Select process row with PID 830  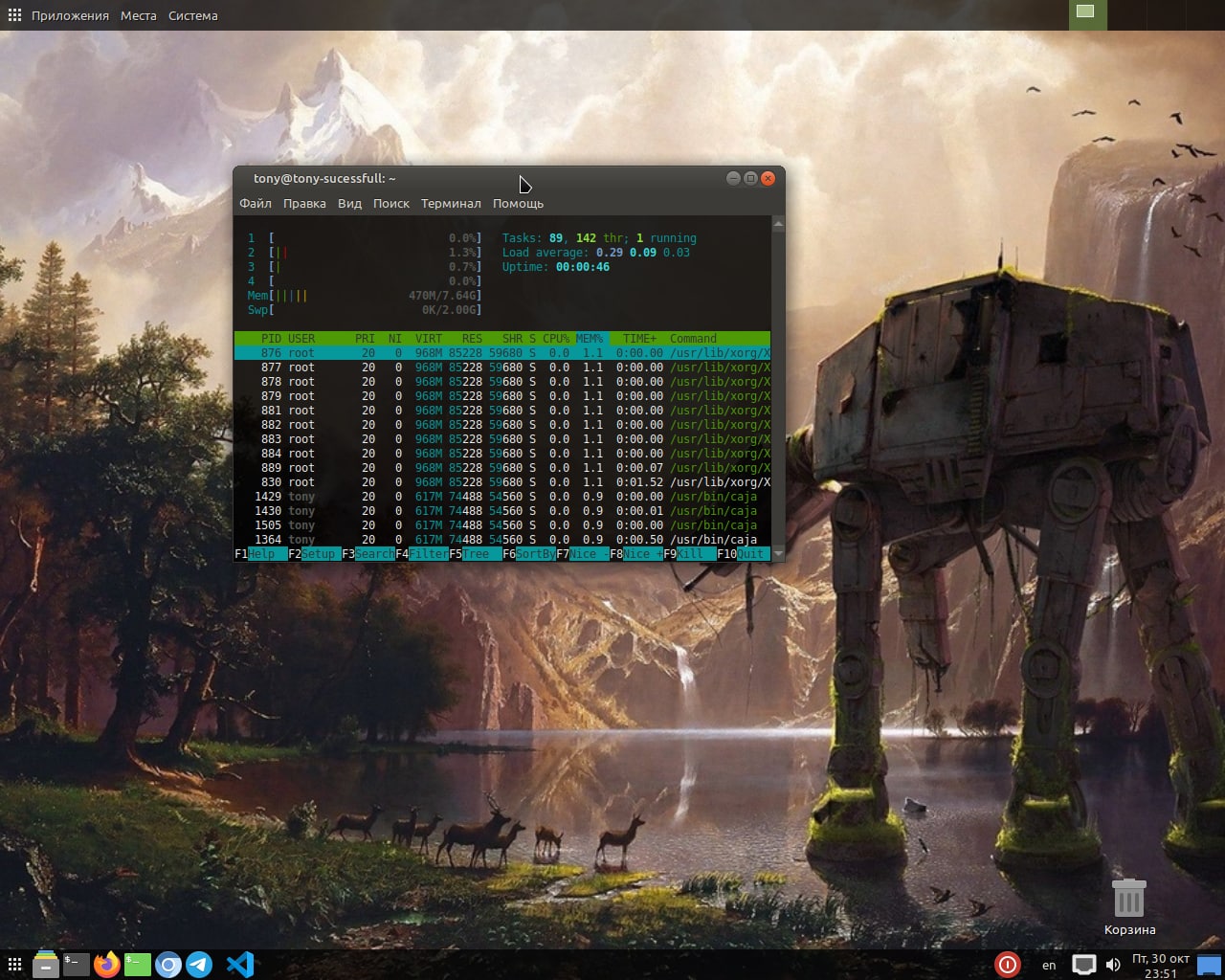[502, 482]
